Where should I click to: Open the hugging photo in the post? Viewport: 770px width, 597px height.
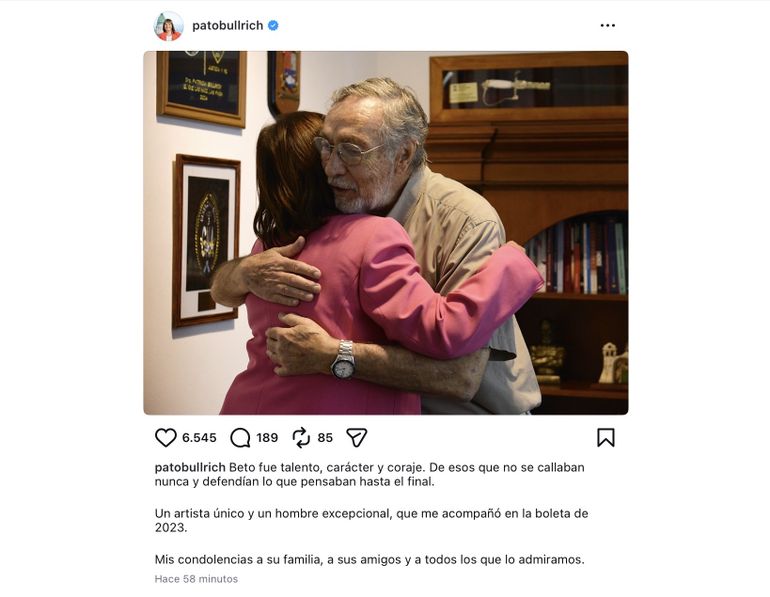click(x=385, y=233)
